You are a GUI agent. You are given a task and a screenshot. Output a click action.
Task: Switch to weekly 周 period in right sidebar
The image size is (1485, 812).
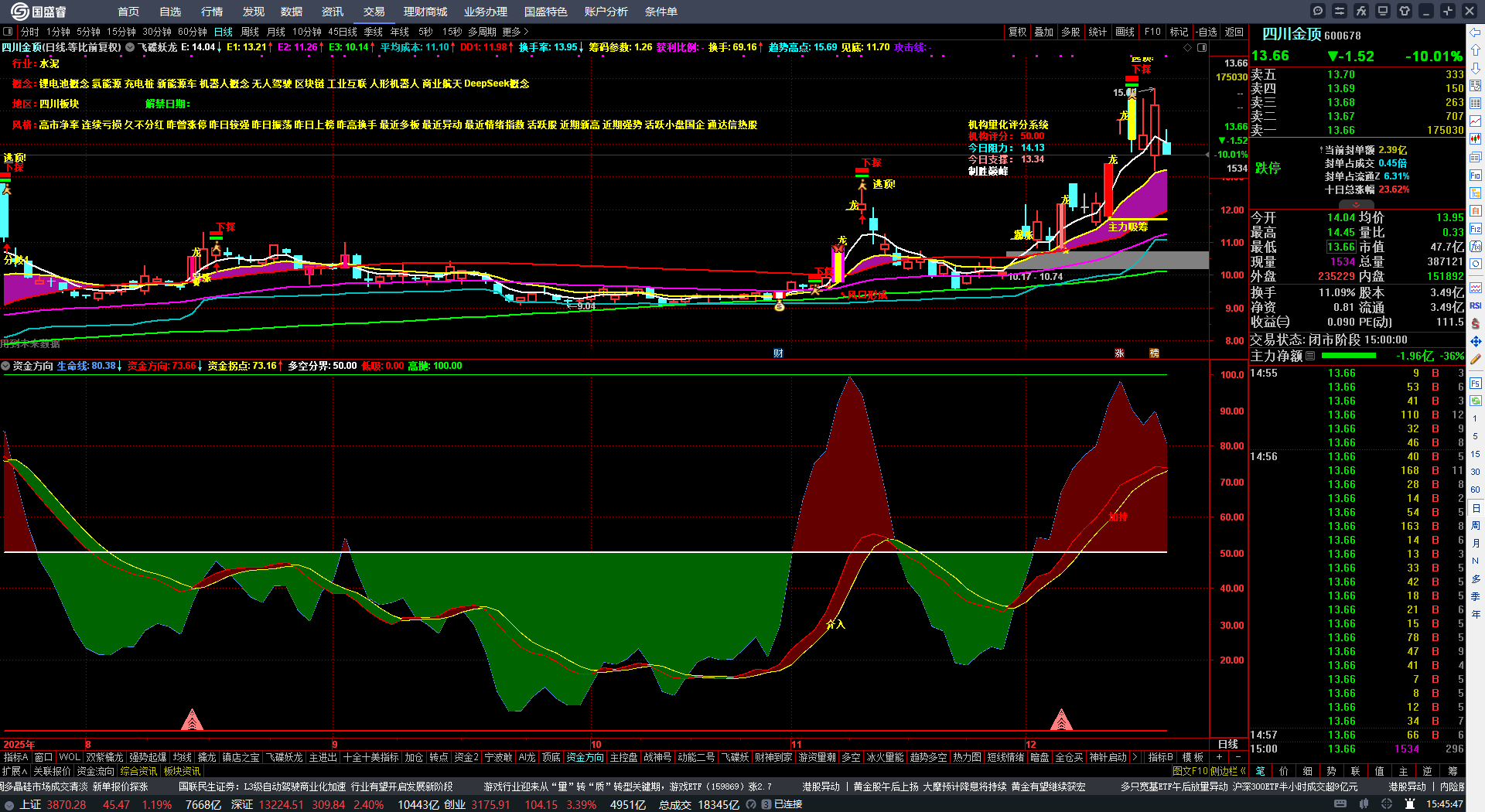(1475, 526)
